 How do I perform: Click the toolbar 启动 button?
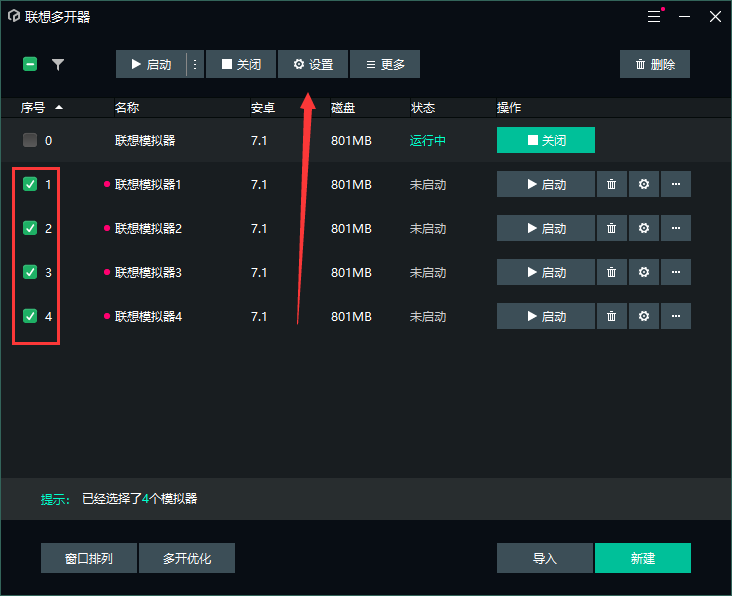[151, 64]
